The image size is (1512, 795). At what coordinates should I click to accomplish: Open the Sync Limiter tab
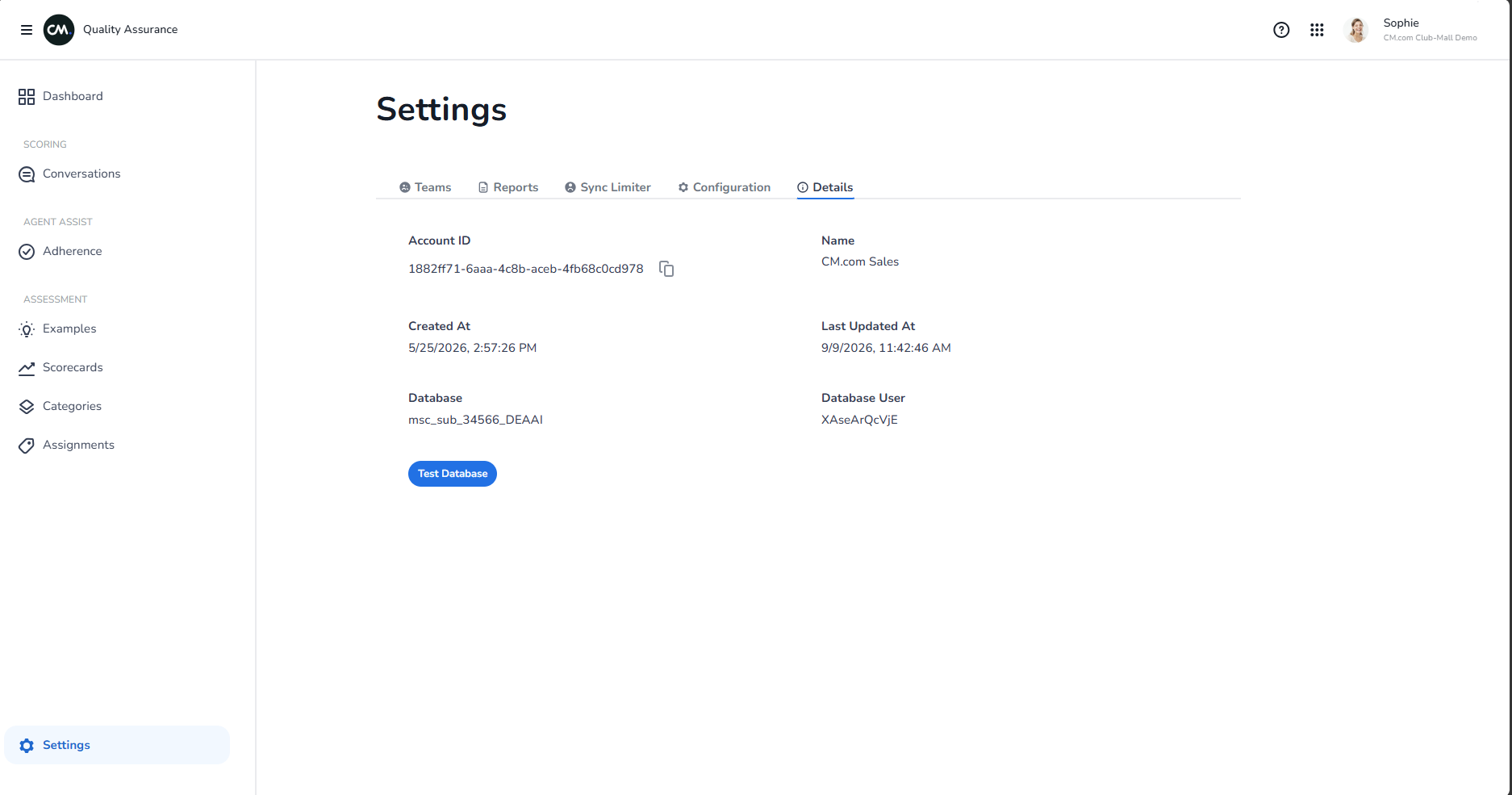coord(608,187)
